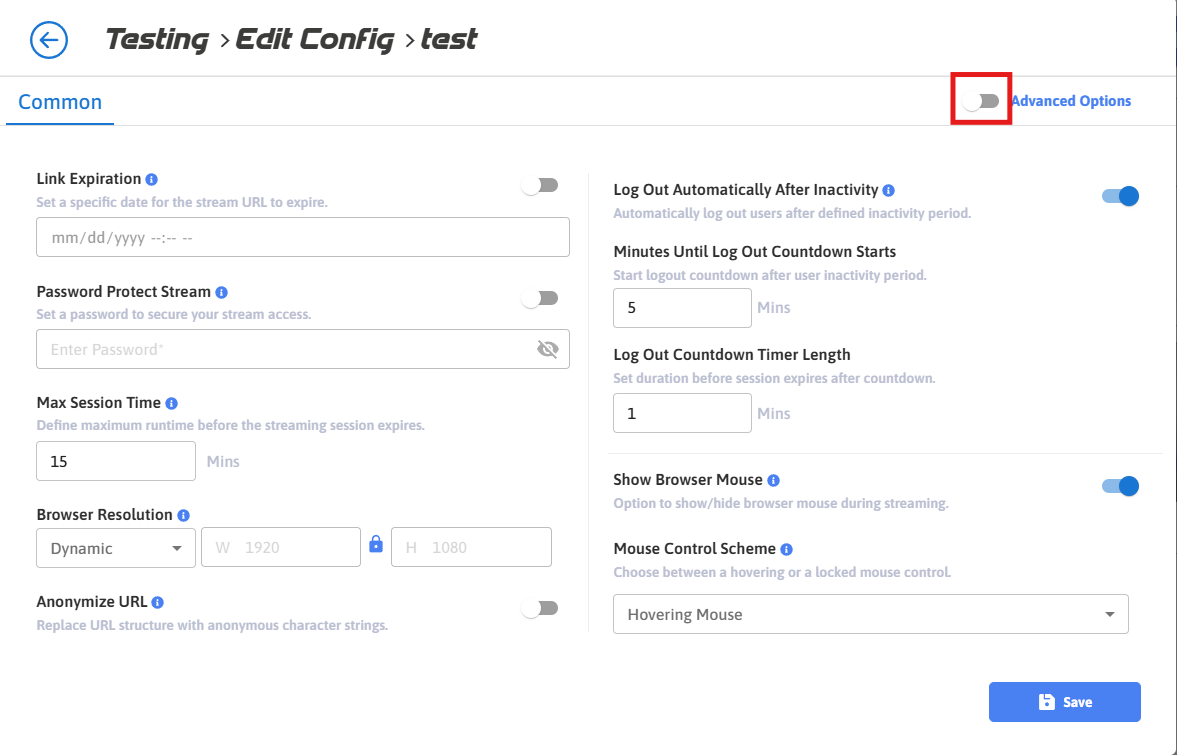The image size is (1177, 755).
Task: Enable the Advanced Options toggle
Action: click(x=981, y=101)
